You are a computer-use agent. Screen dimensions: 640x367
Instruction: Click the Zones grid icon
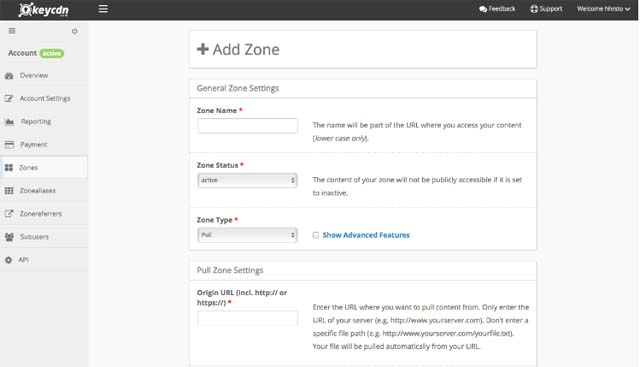click(9, 168)
